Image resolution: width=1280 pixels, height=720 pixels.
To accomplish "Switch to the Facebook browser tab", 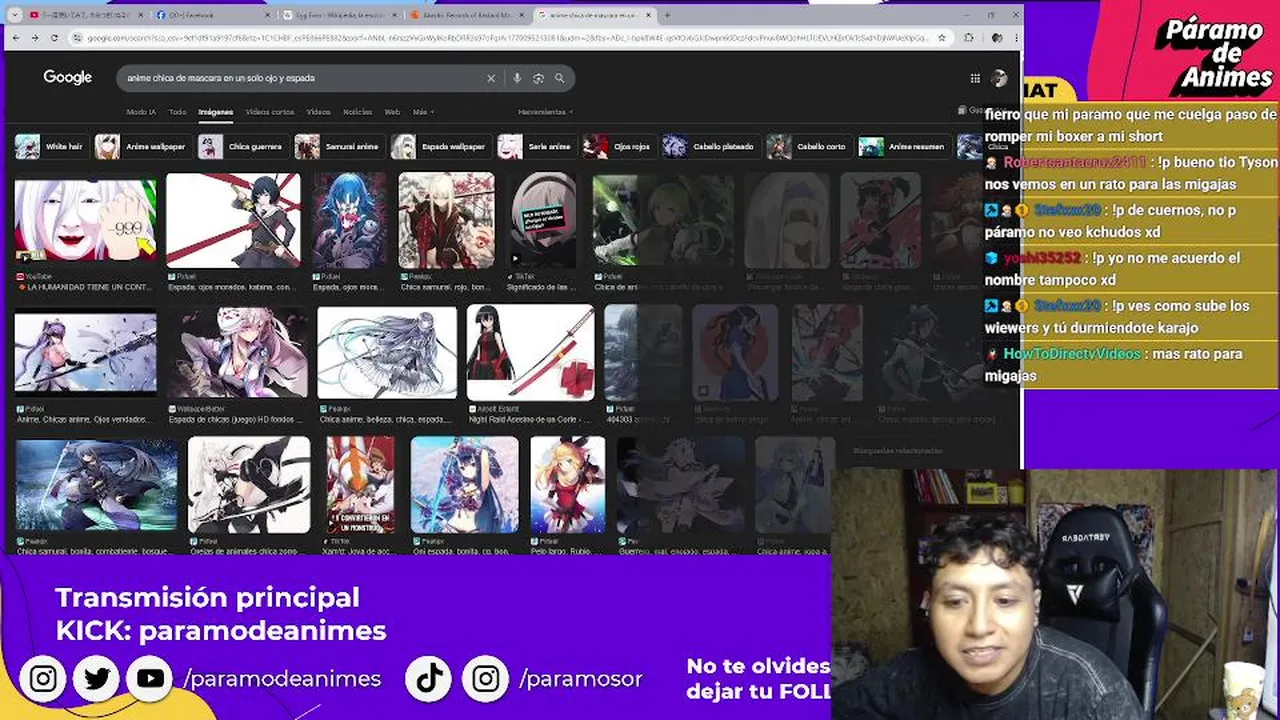I will [x=213, y=15].
